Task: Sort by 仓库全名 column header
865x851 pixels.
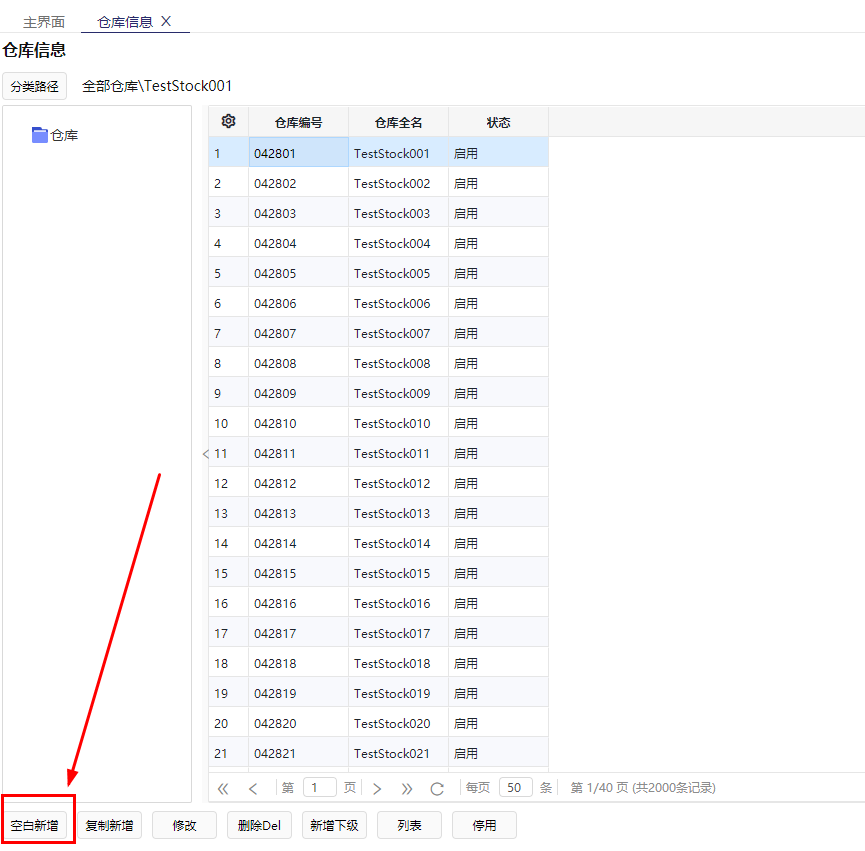Action: [398, 122]
